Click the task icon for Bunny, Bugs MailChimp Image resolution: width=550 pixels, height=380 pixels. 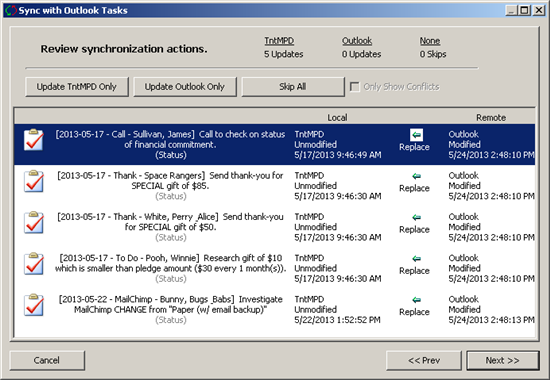tap(34, 305)
